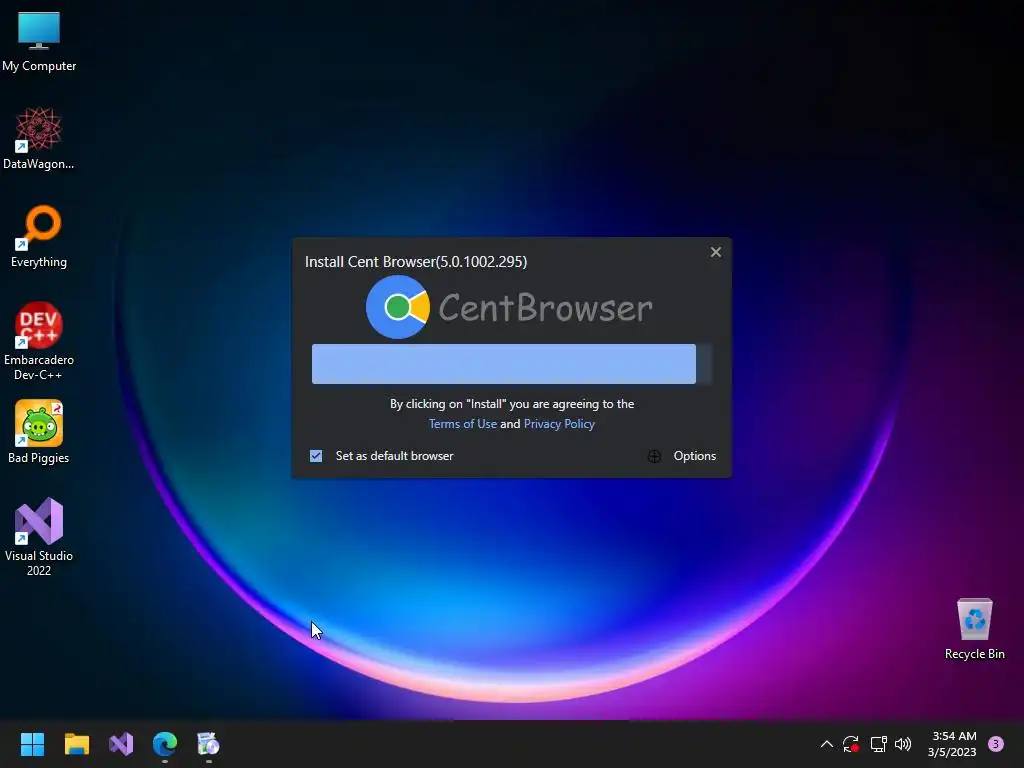Open the clock showing 3:54 AM
Viewport: 1024px width, 768px height.
[x=952, y=744]
